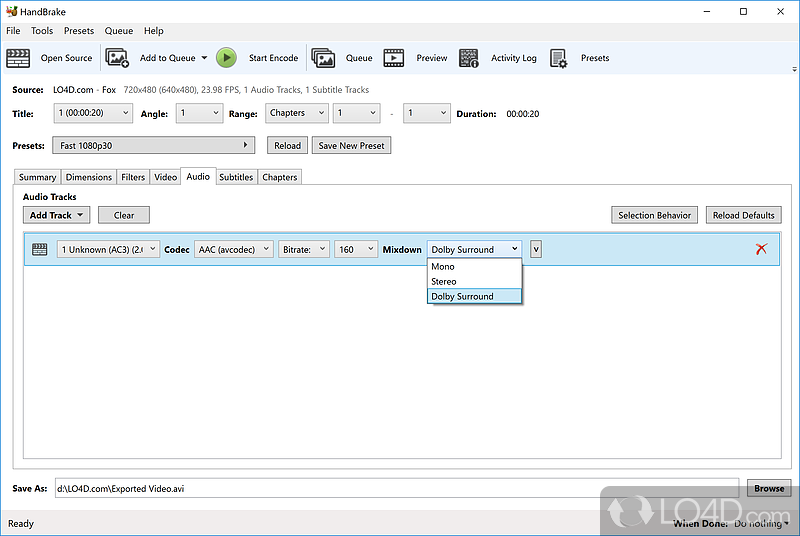Viewport: 800px width, 536px height.
Task: Select Stereo from the Mixdown list
Action: pos(474,282)
